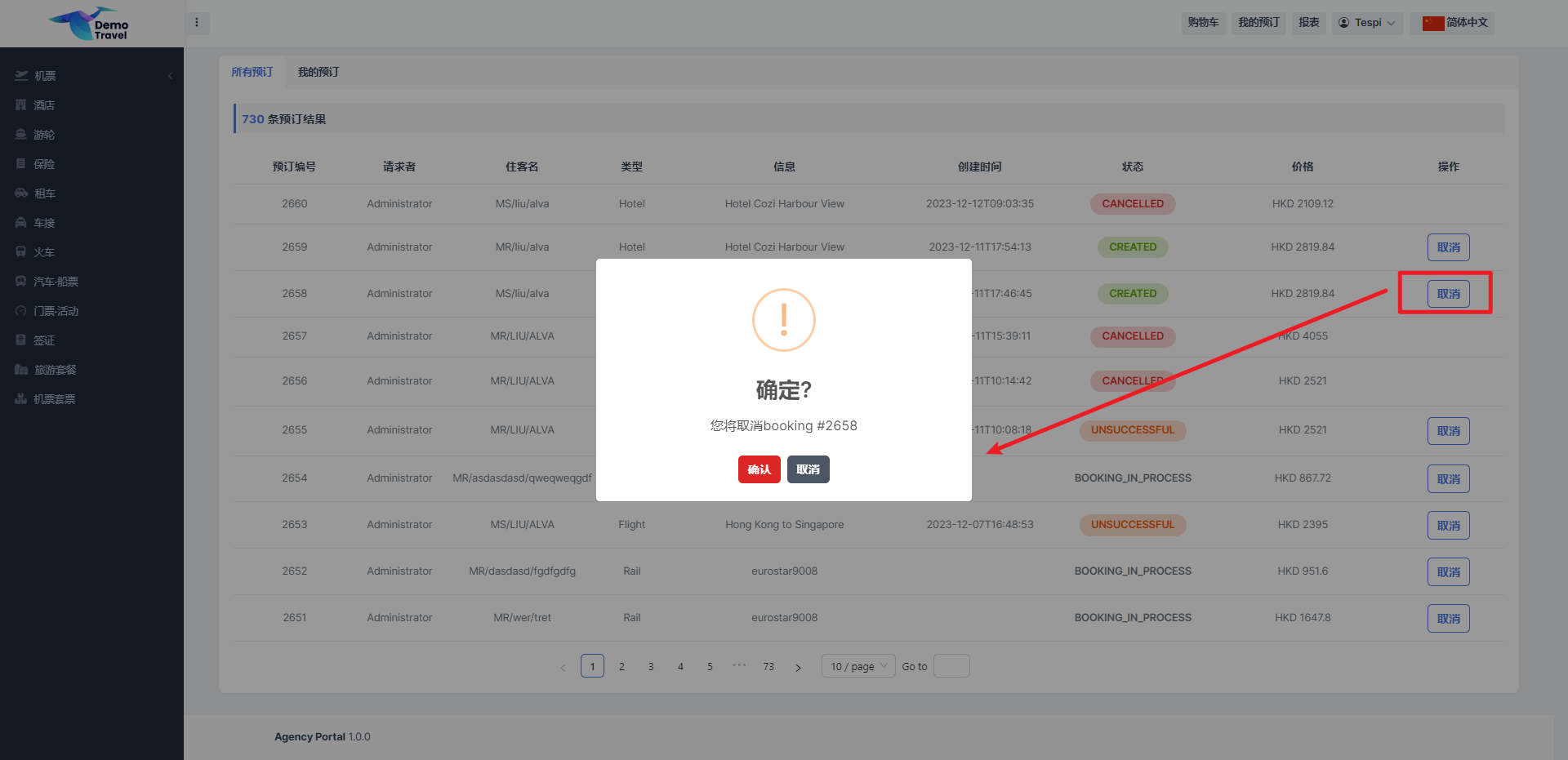Open the 简体中文 language selector
1568x760 pixels.
tap(1455, 23)
